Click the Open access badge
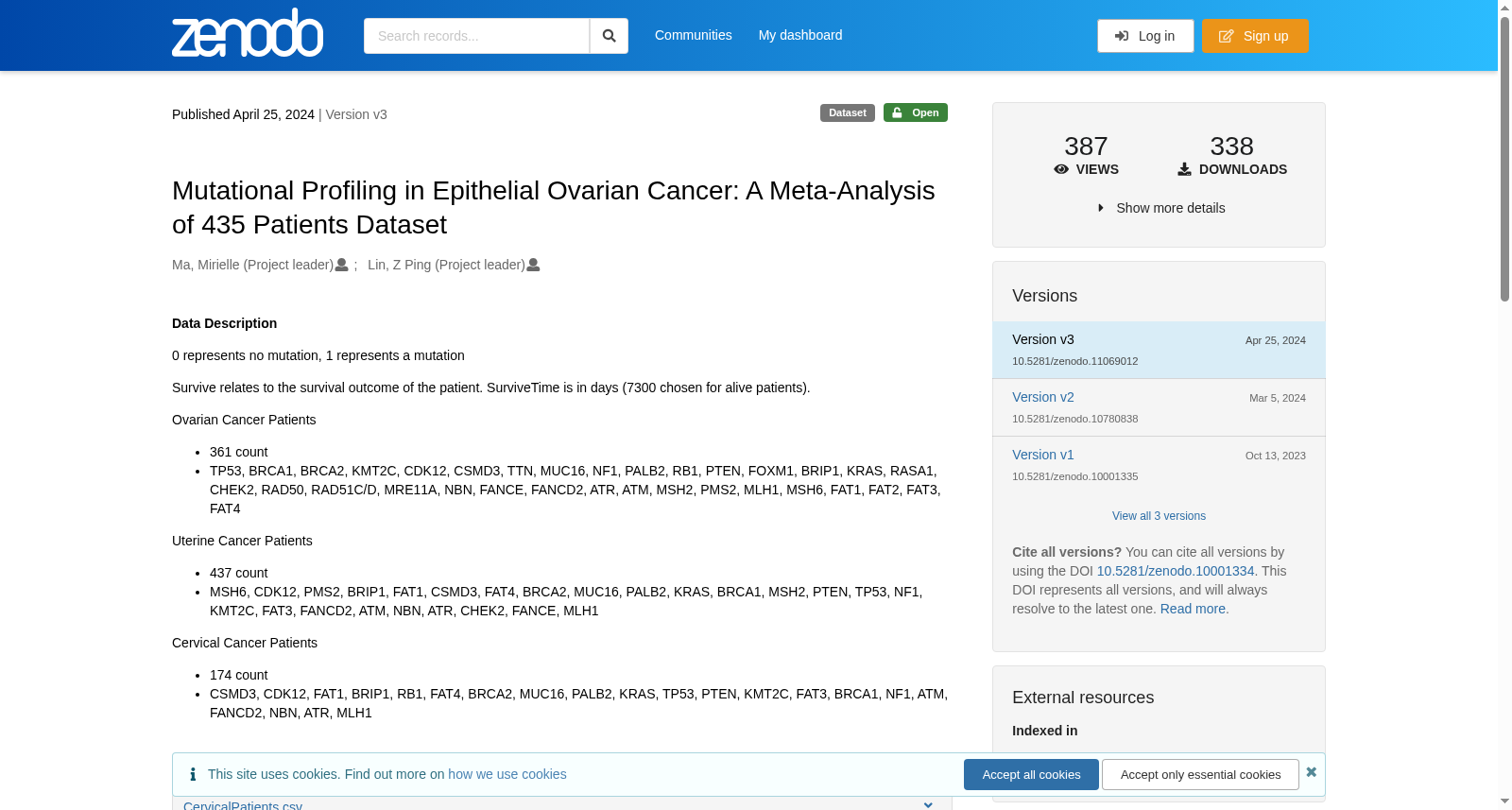1512x810 pixels. click(916, 112)
